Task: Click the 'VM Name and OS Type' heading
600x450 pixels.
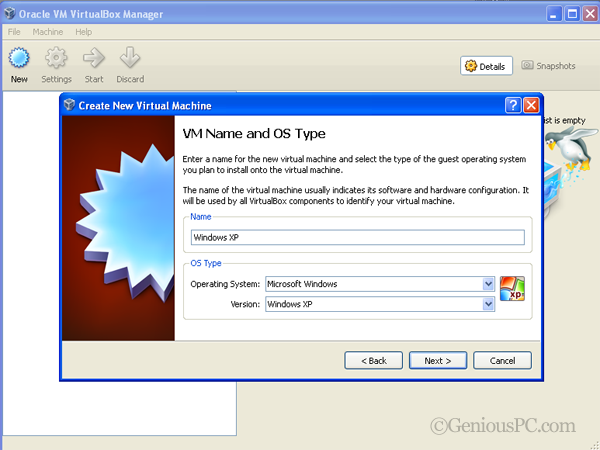Action: pyautogui.click(x=254, y=134)
